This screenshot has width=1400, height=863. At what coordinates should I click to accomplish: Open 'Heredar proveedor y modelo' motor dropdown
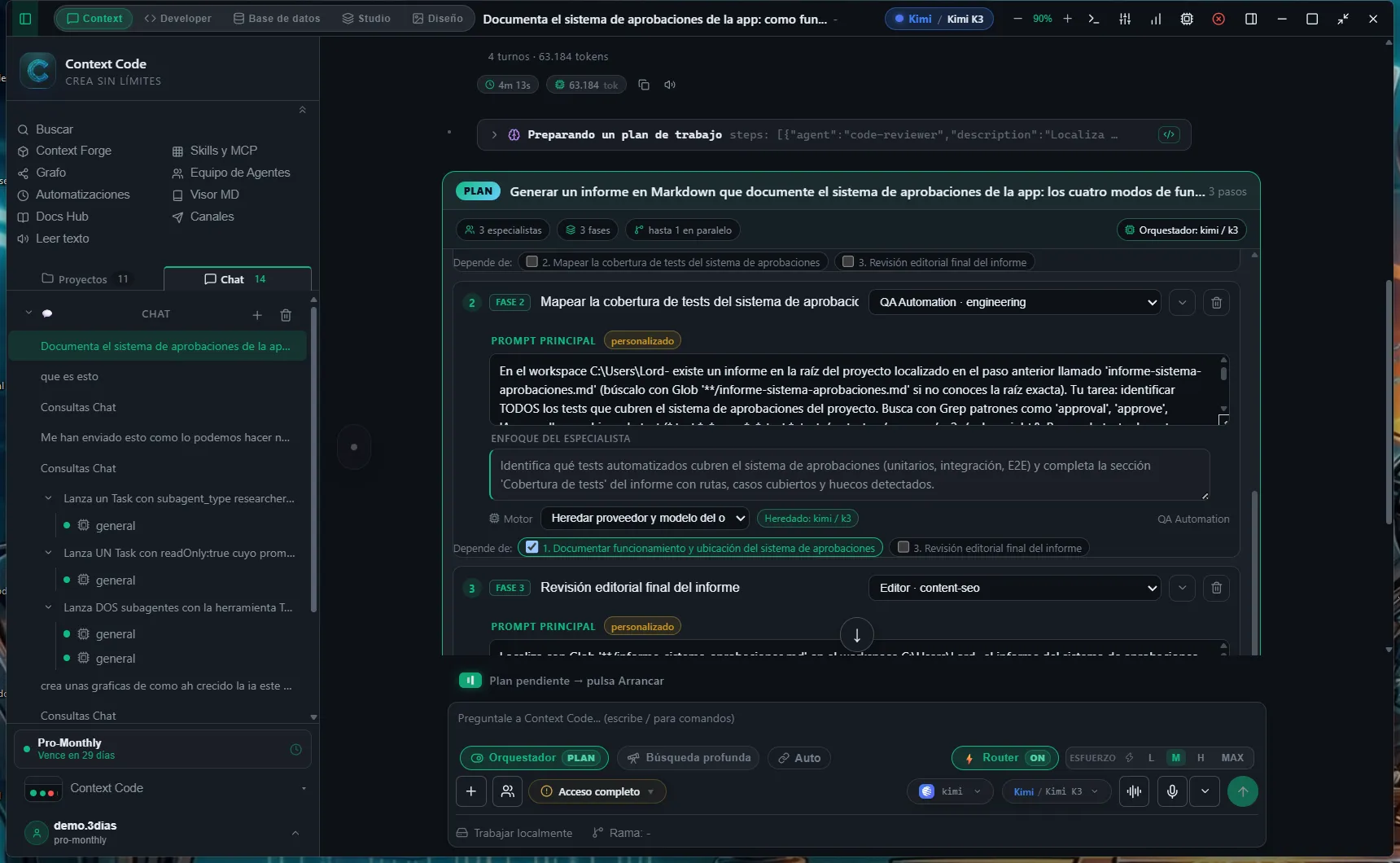point(645,518)
